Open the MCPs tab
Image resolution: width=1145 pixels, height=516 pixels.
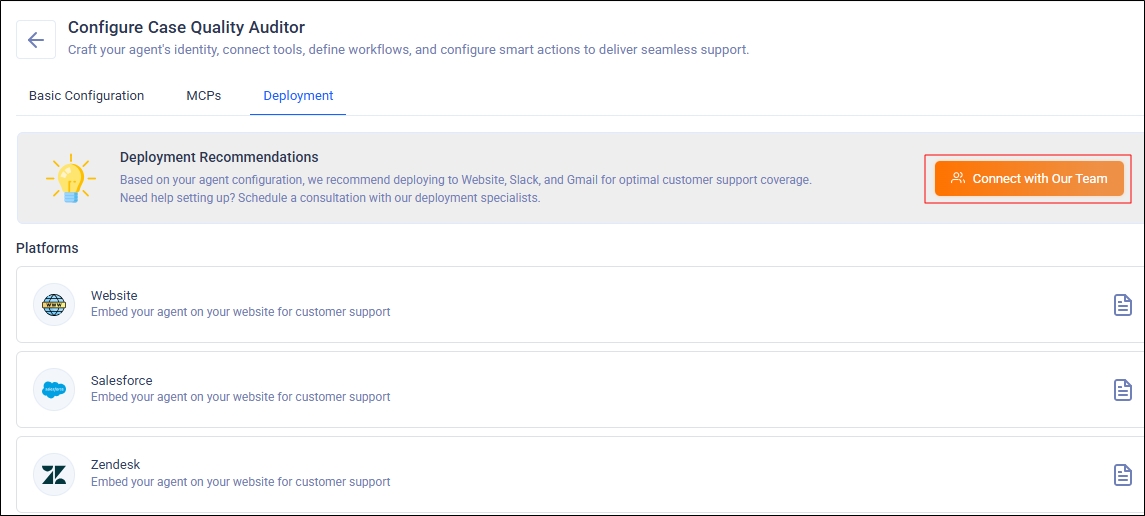(x=203, y=96)
